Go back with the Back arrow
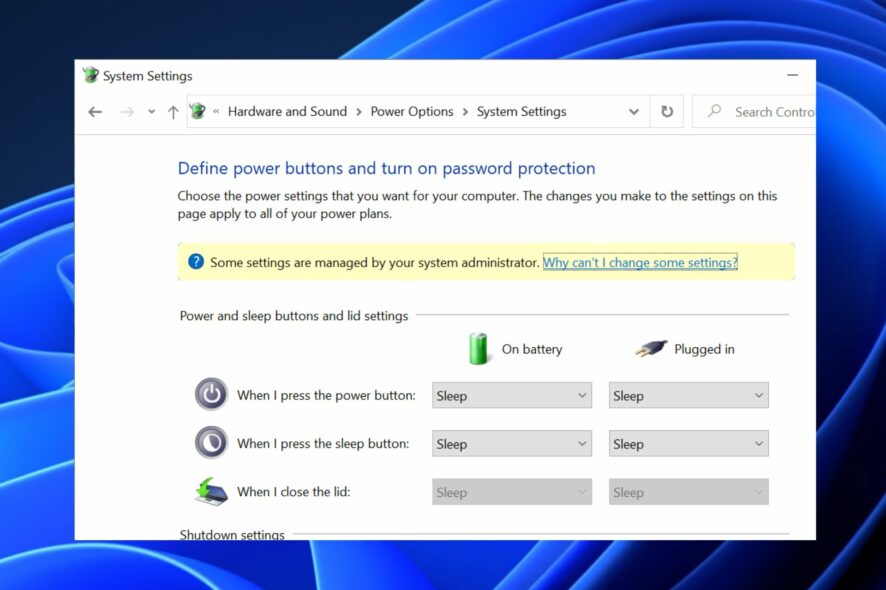This screenshot has width=886, height=590. click(95, 112)
